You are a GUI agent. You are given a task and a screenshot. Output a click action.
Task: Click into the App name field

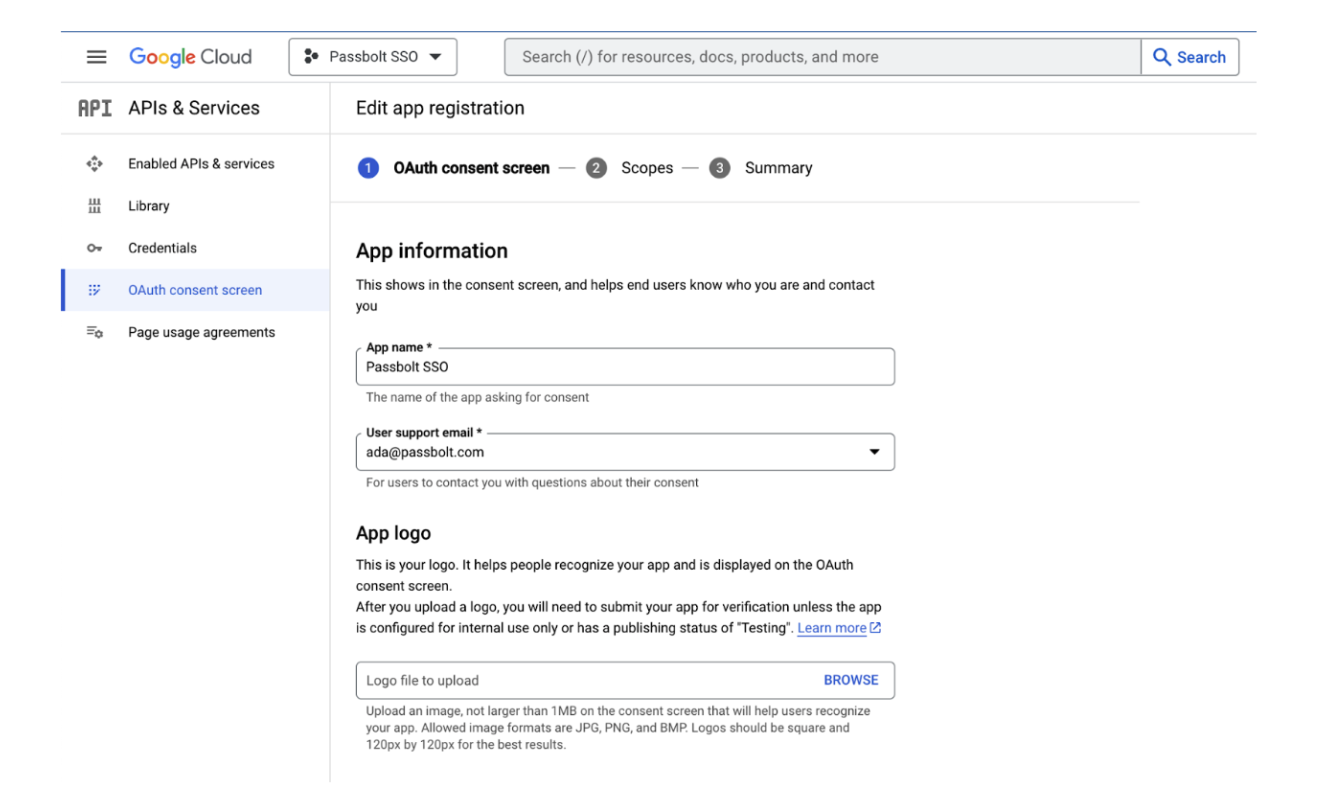coord(625,367)
